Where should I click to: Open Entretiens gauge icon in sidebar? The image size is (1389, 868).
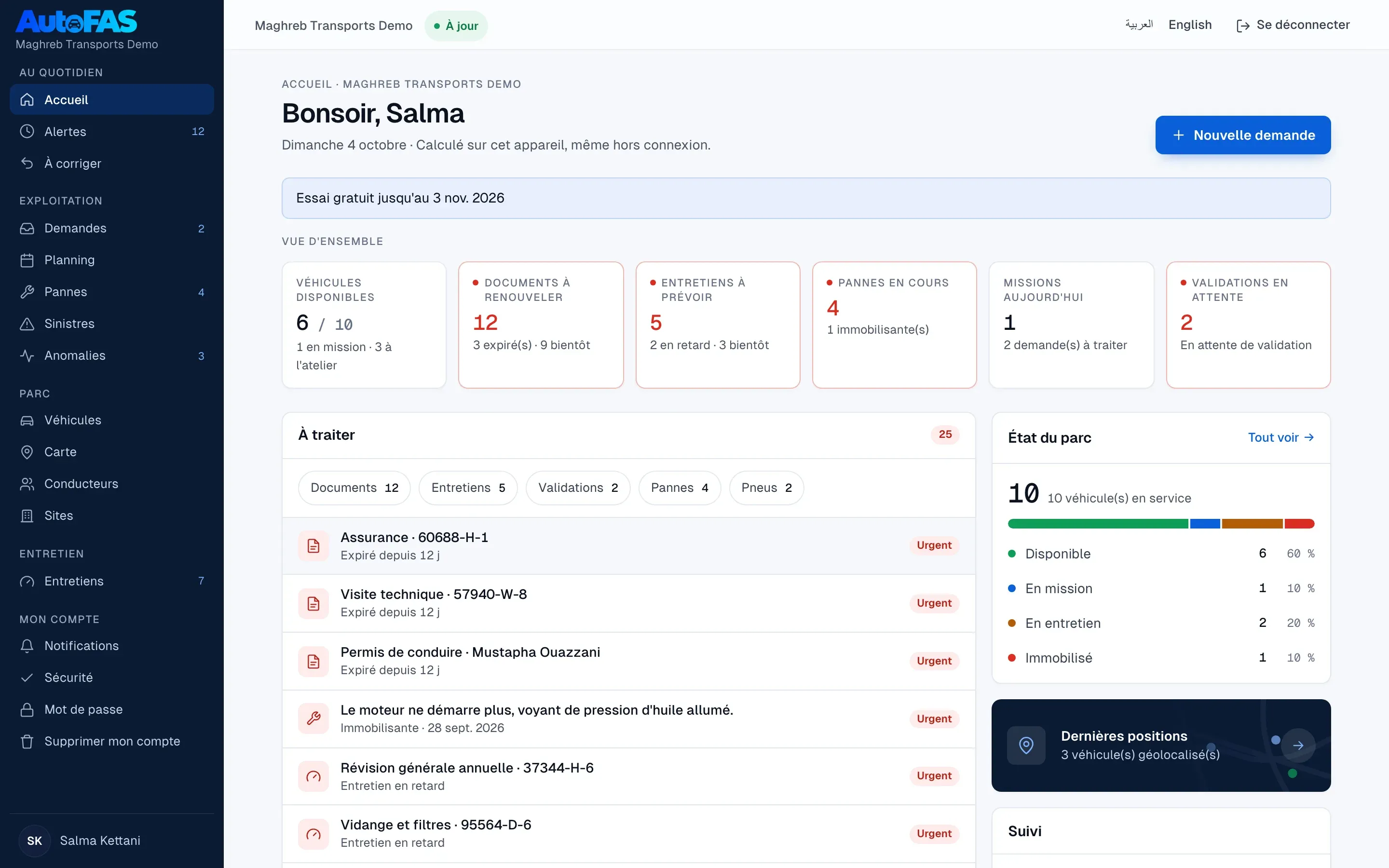tap(27, 582)
